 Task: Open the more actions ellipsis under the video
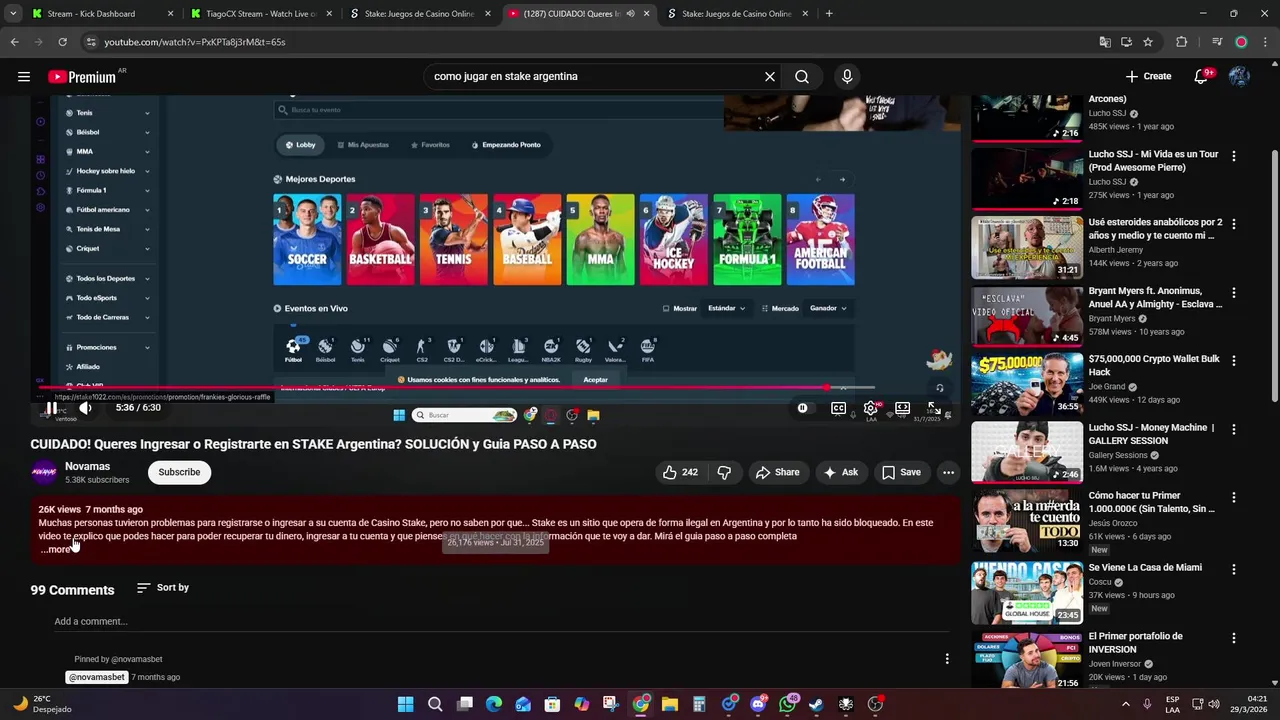pyautogui.click(x=948, y=472)
